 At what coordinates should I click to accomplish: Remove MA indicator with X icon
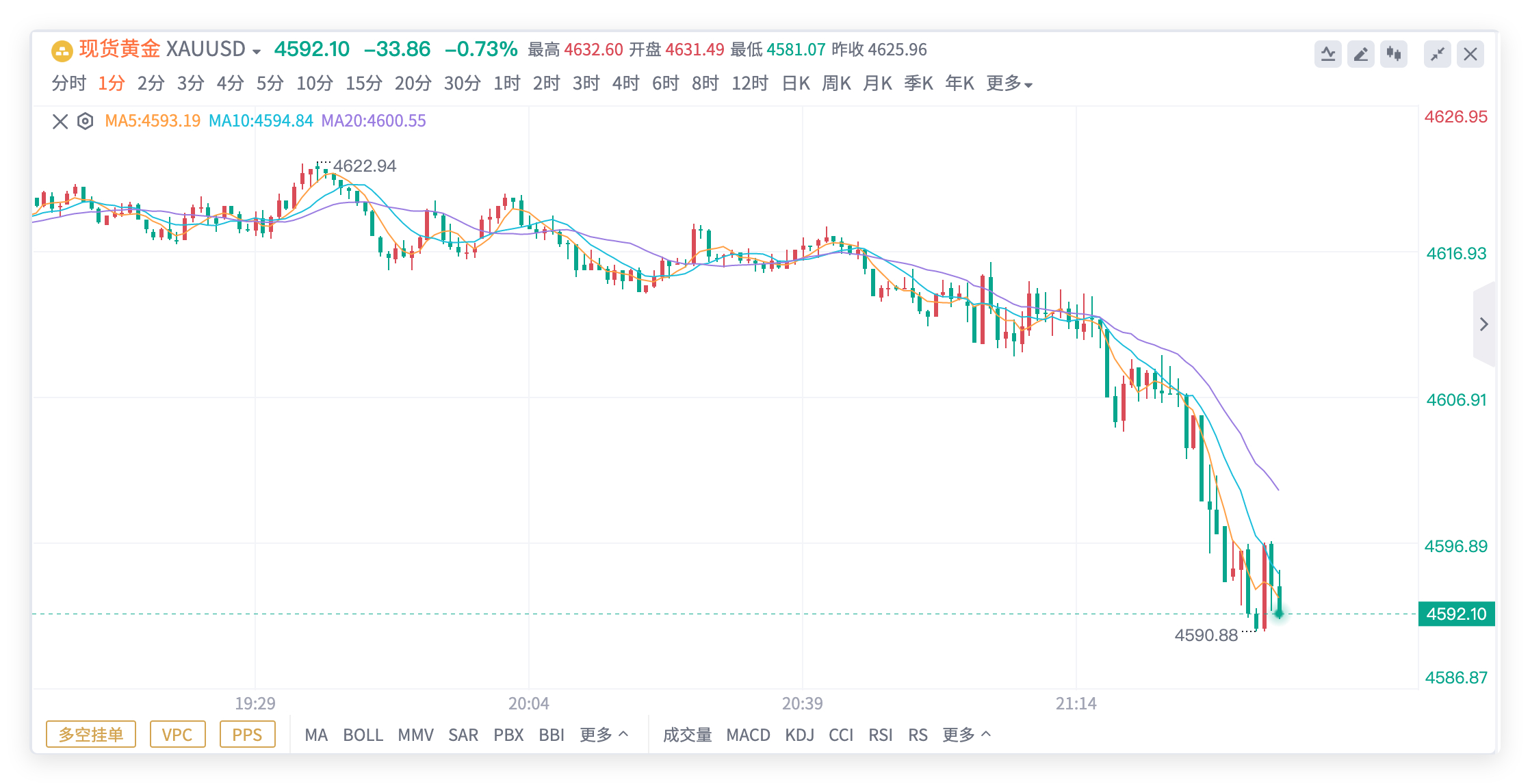pyautogui.click(x=60, y=121)
